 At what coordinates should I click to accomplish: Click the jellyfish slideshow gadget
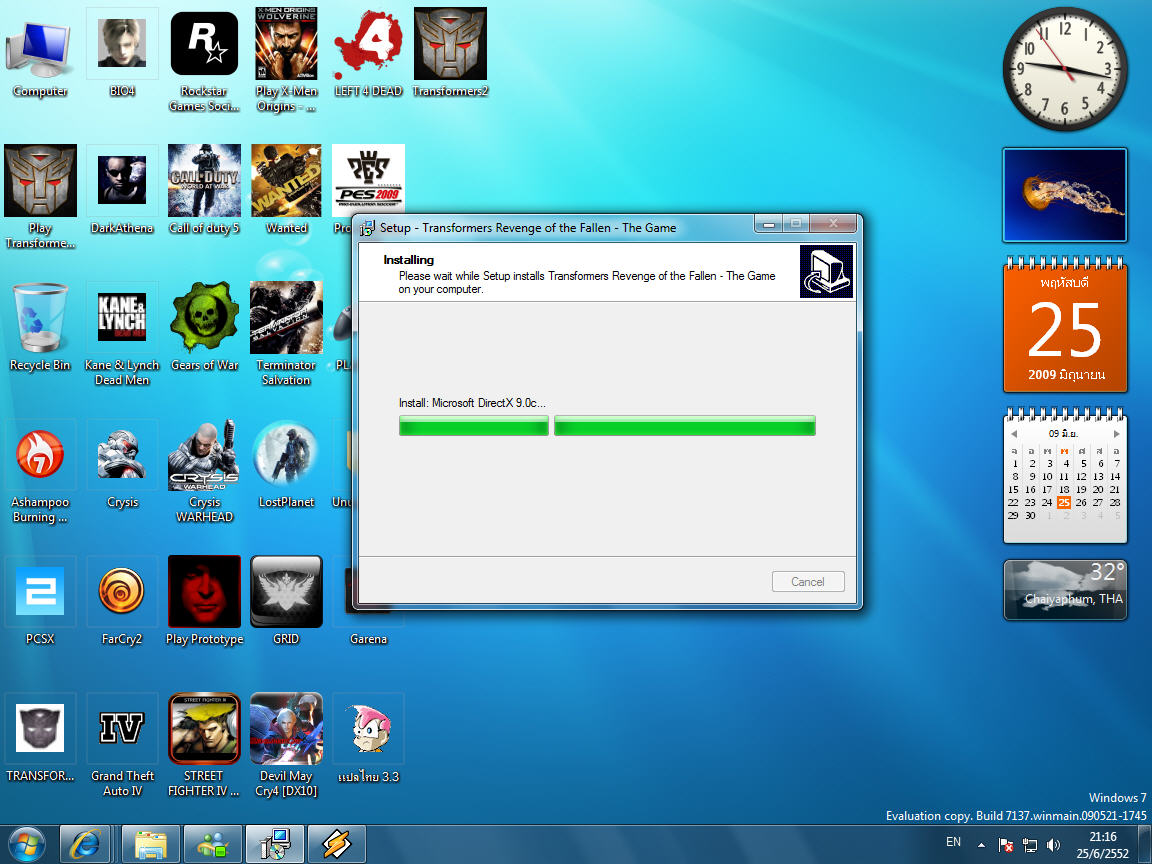(x=1065, y=195)
